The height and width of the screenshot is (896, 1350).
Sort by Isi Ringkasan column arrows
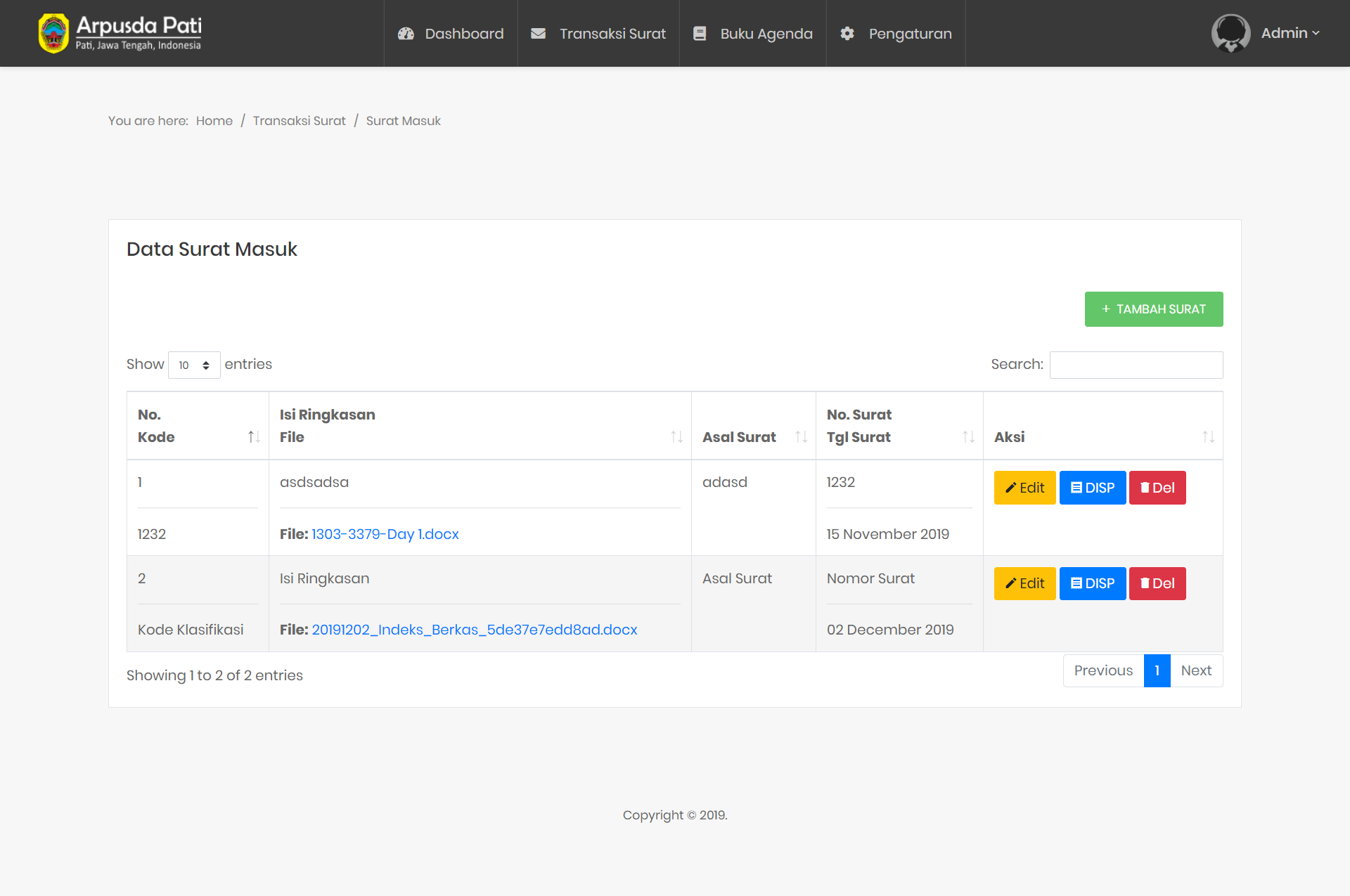[676, 437]
